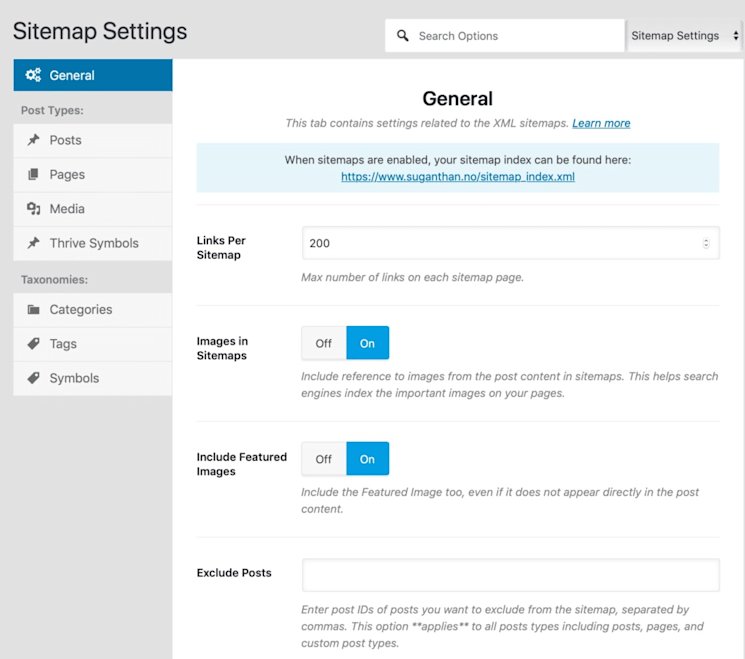Adjust Links Per Sitemap stepper arrows

[706, 243]
